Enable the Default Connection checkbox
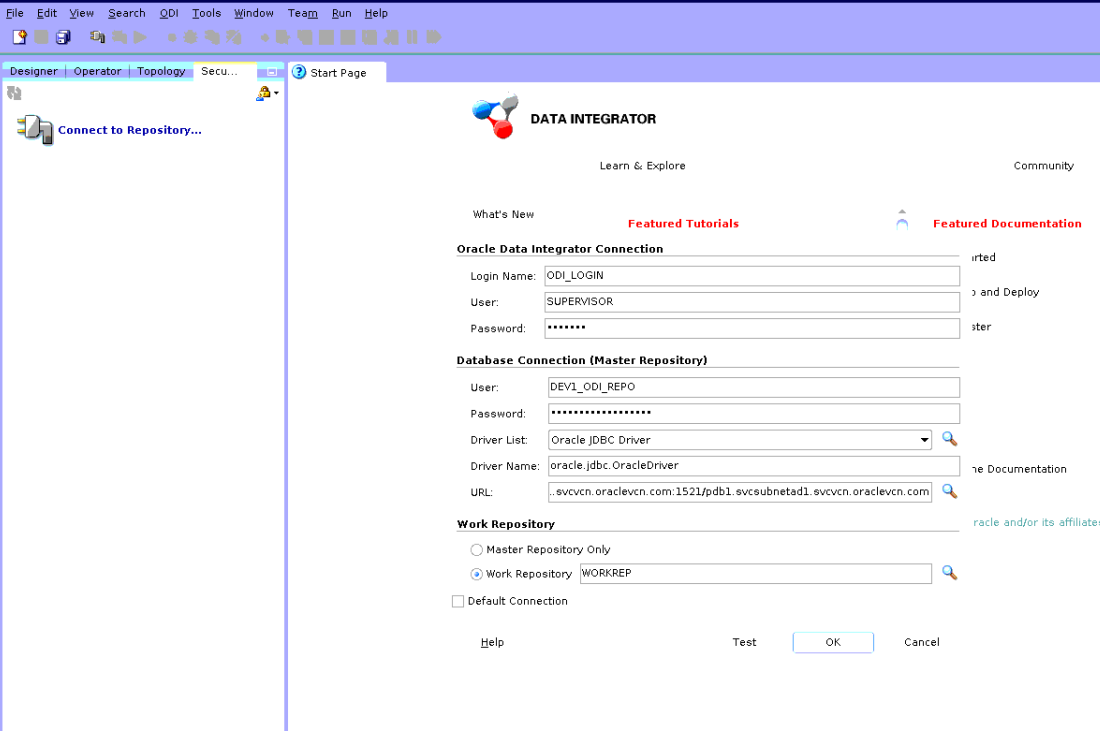Viewport: 1100px width, 731px height. [458, 601]
